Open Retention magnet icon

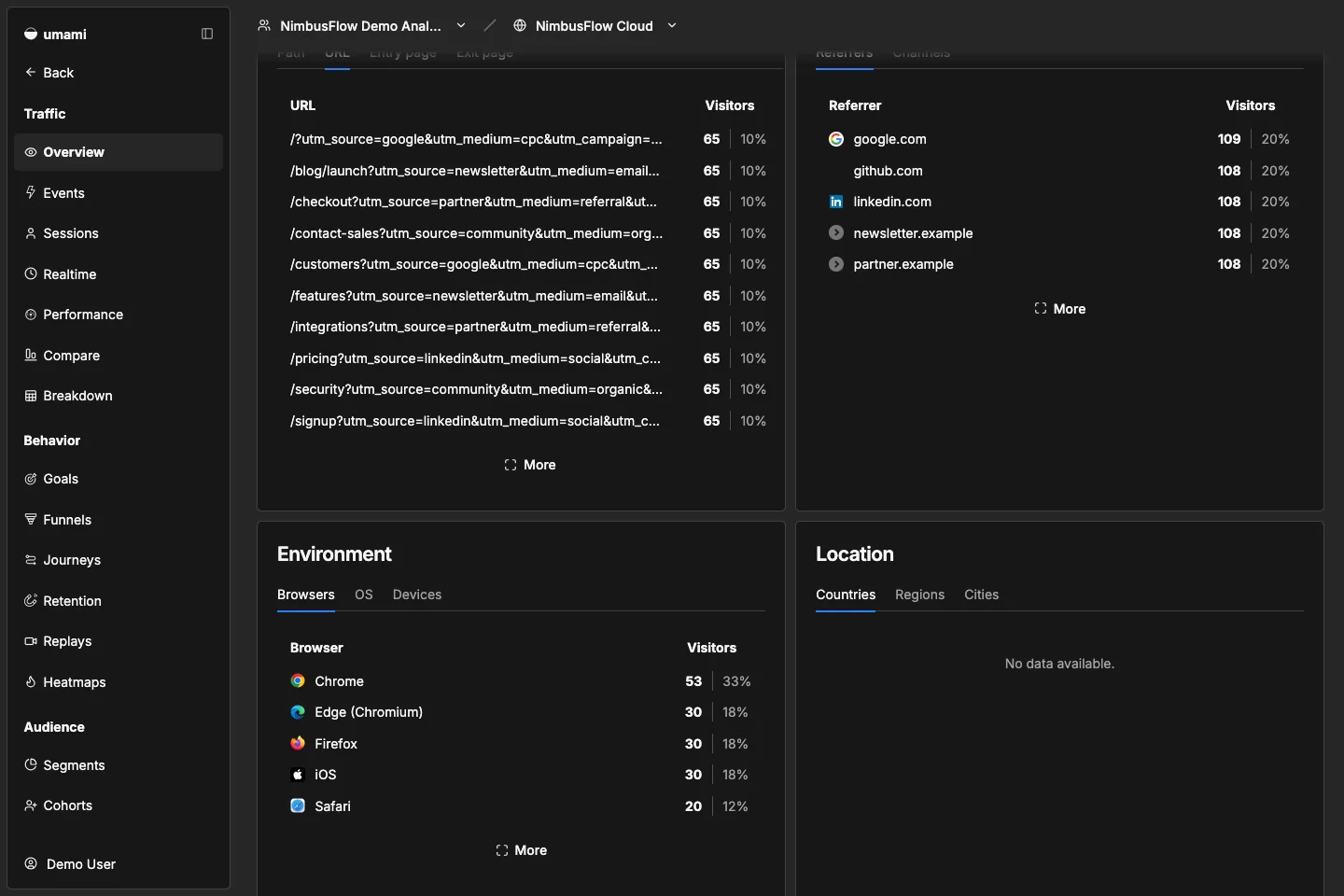tap(31, 600)
